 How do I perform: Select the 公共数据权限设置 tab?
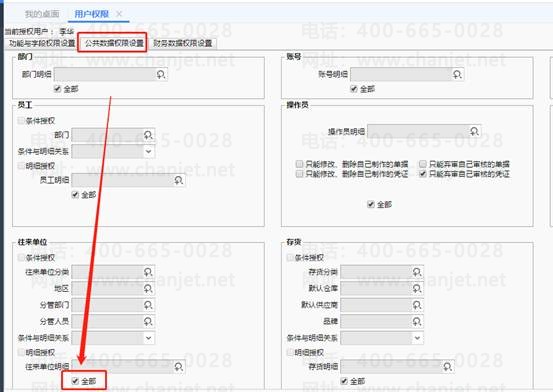tap(114, 43)
